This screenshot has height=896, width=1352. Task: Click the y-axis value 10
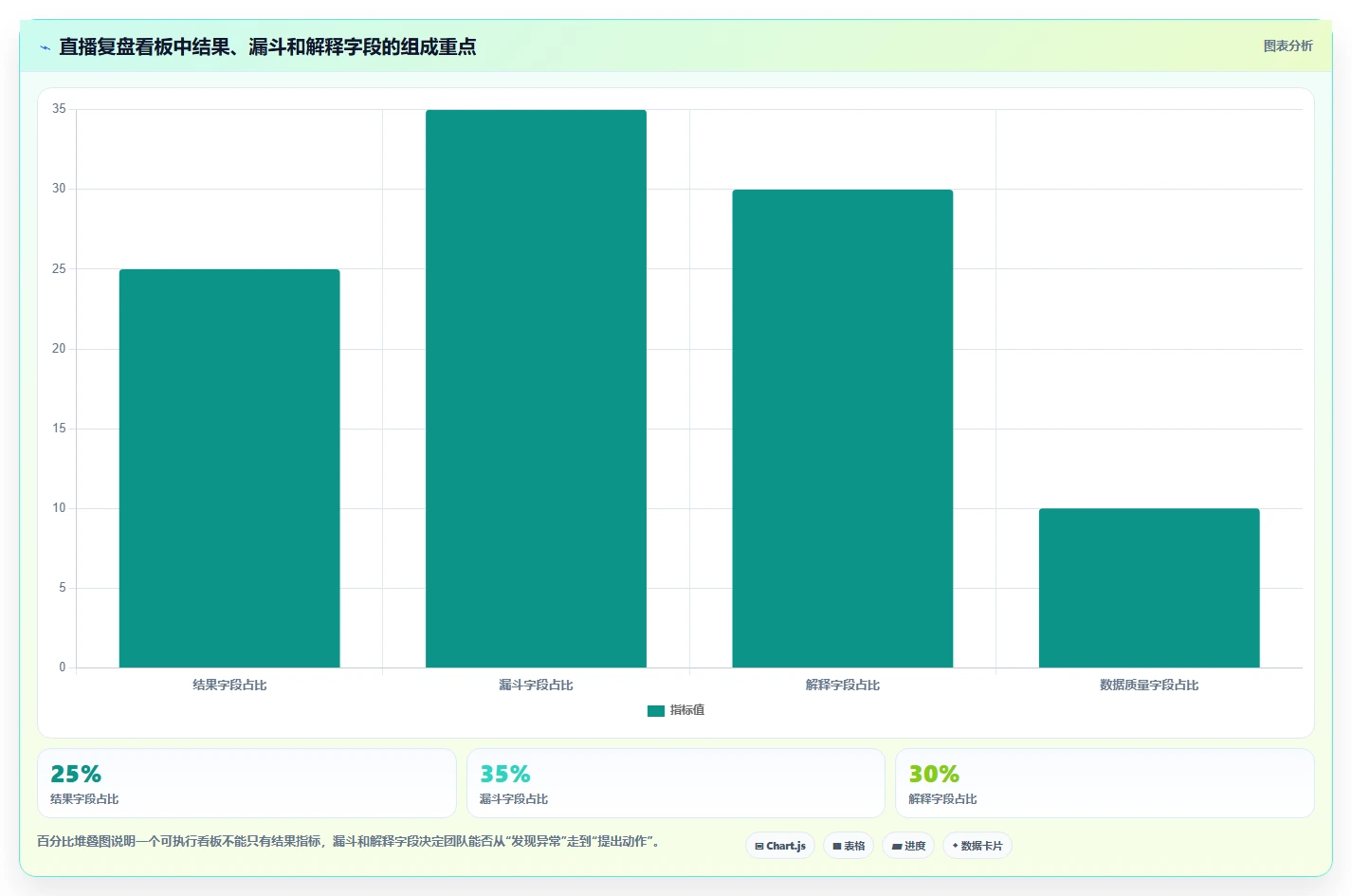click(59, 508)
